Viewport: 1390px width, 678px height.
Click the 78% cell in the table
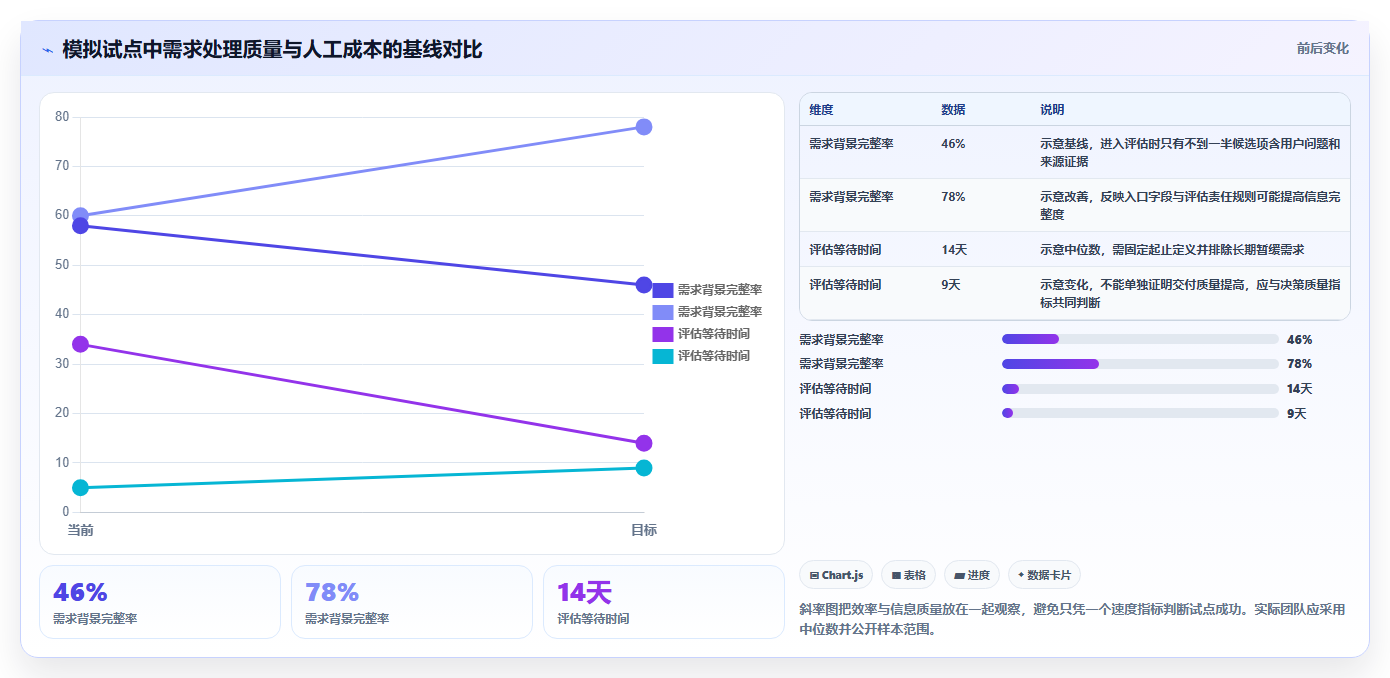(x=953, y=197)
